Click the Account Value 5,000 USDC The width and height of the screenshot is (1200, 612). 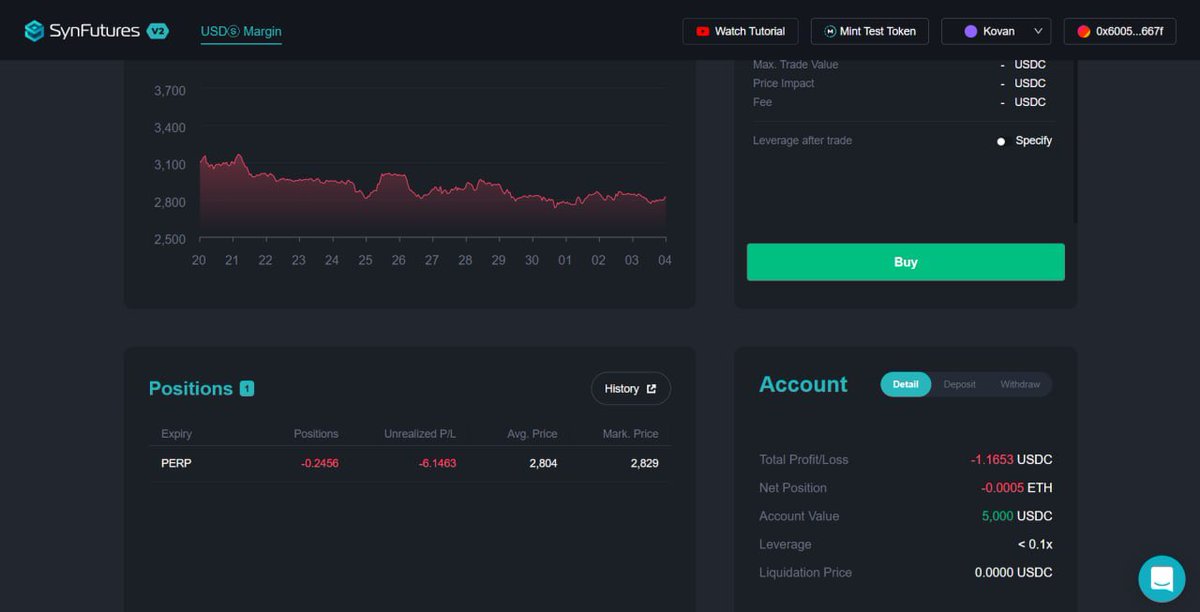[x=1017, y=516]
